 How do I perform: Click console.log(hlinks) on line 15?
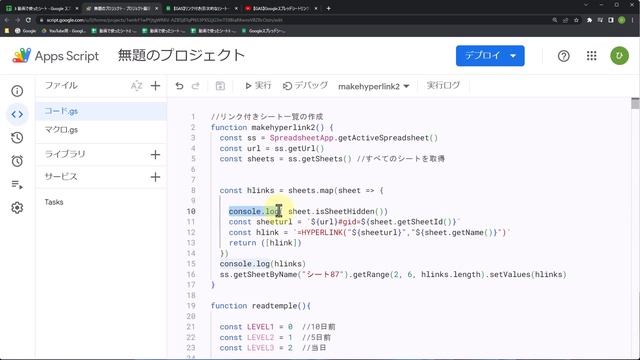[x=262, y=264]
